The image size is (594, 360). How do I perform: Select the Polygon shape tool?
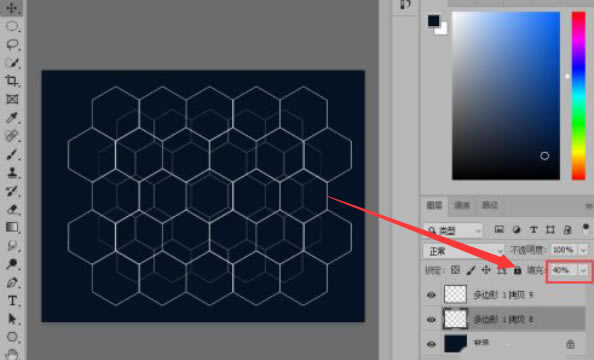(12, 337)
